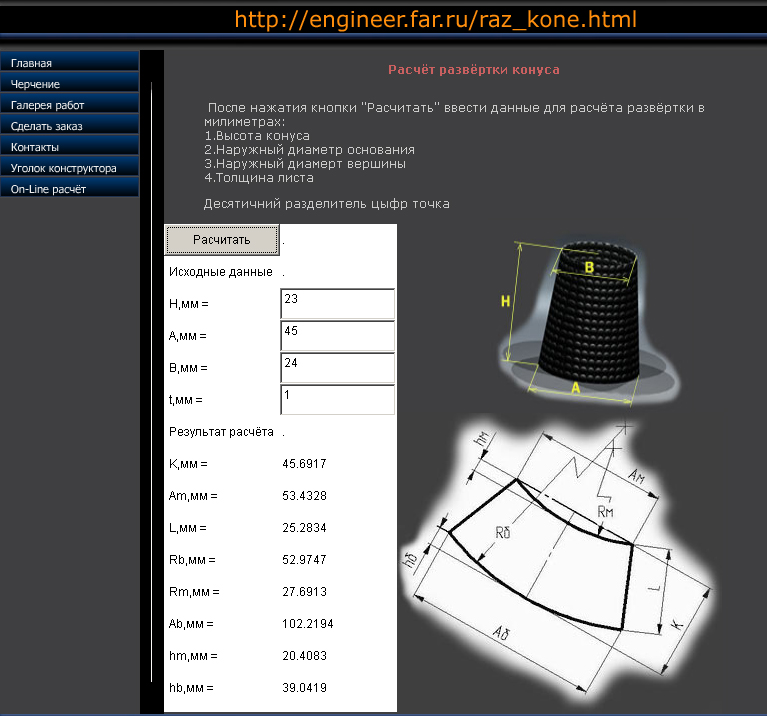Open the Контакты page
The image size is (767, 716).
[69, 147]
